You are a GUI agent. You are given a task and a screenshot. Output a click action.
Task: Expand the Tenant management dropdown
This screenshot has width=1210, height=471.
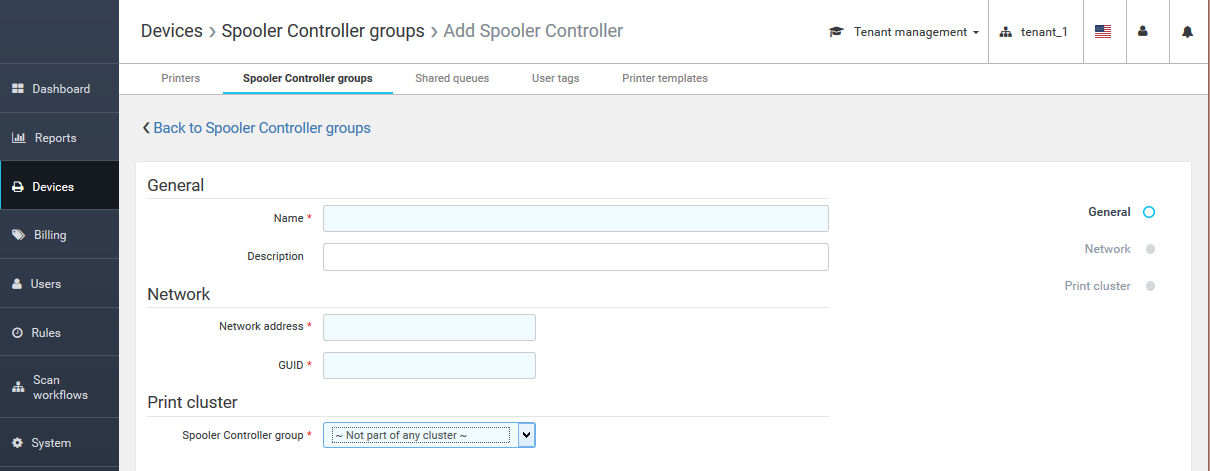click(905, 32)
